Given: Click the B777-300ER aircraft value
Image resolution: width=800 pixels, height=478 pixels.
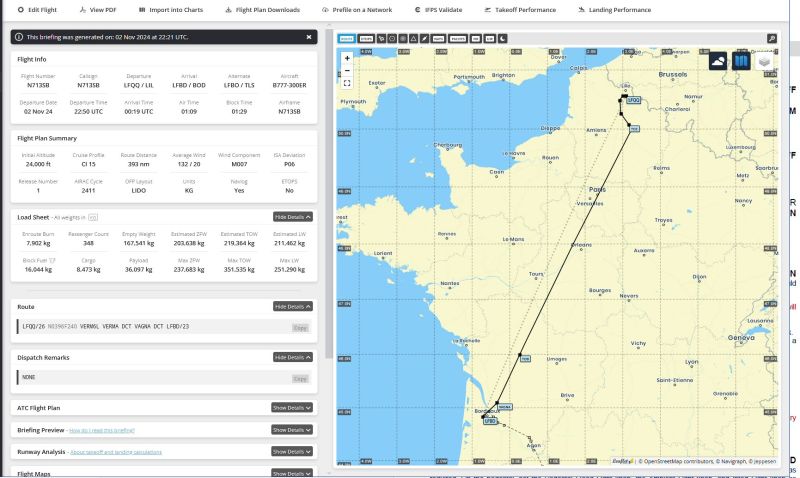Looking at the screenshot, I should tap(289, 85).
